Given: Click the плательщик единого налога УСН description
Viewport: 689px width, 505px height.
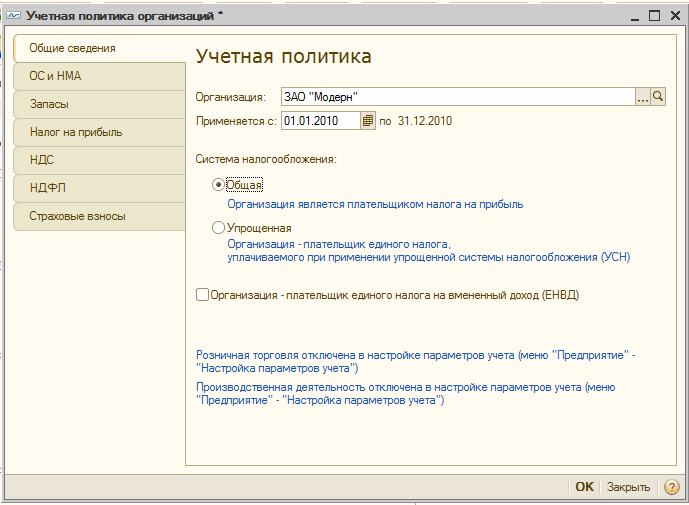Looking at the screenshot, I should [428, 251].
